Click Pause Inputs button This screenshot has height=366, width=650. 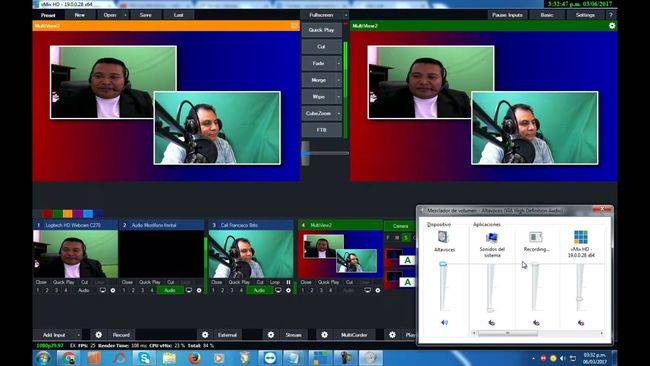point(507,15)
